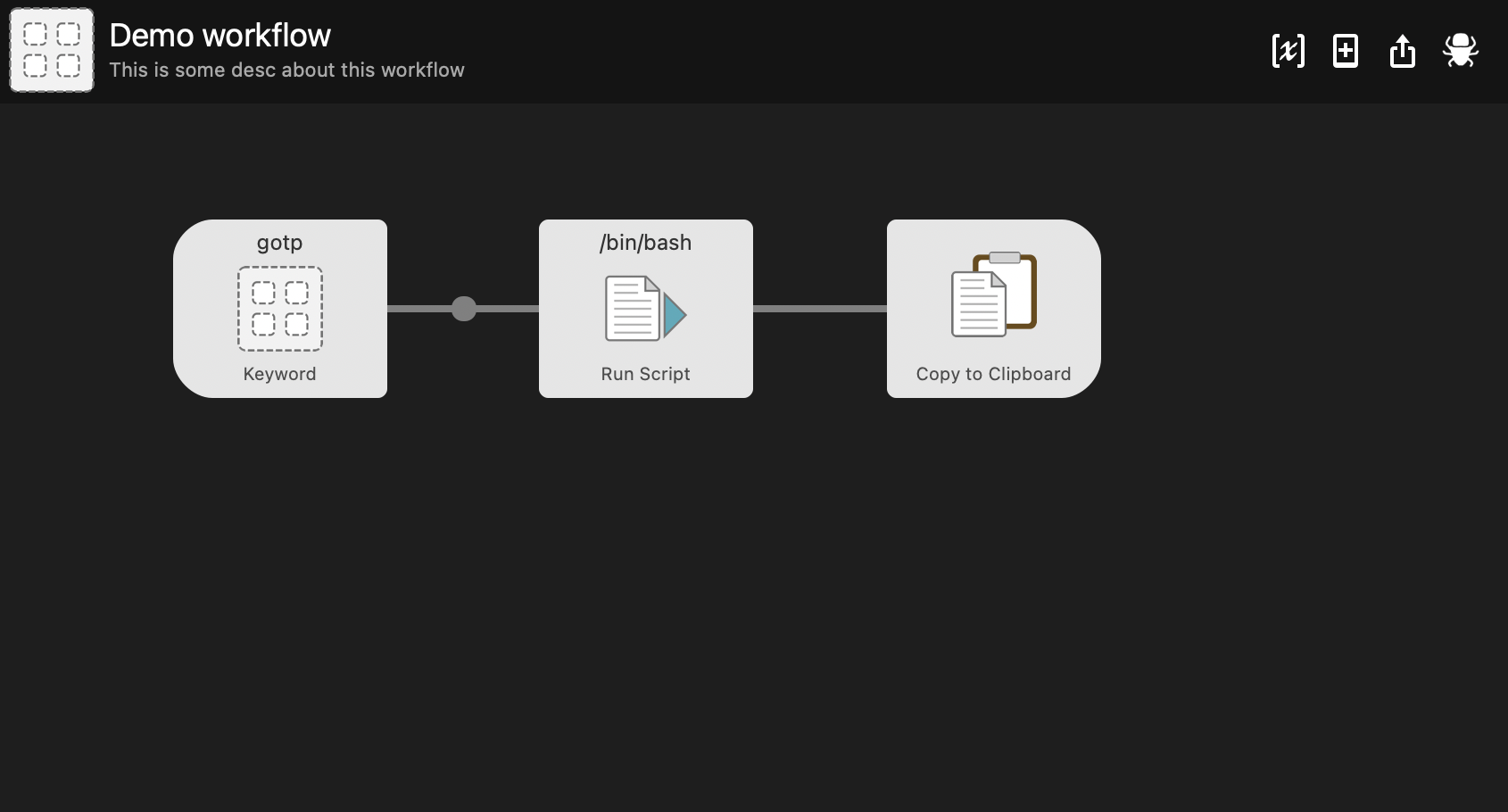
Task: Click the 'Keyword' label text
Action: pos(280,374)
